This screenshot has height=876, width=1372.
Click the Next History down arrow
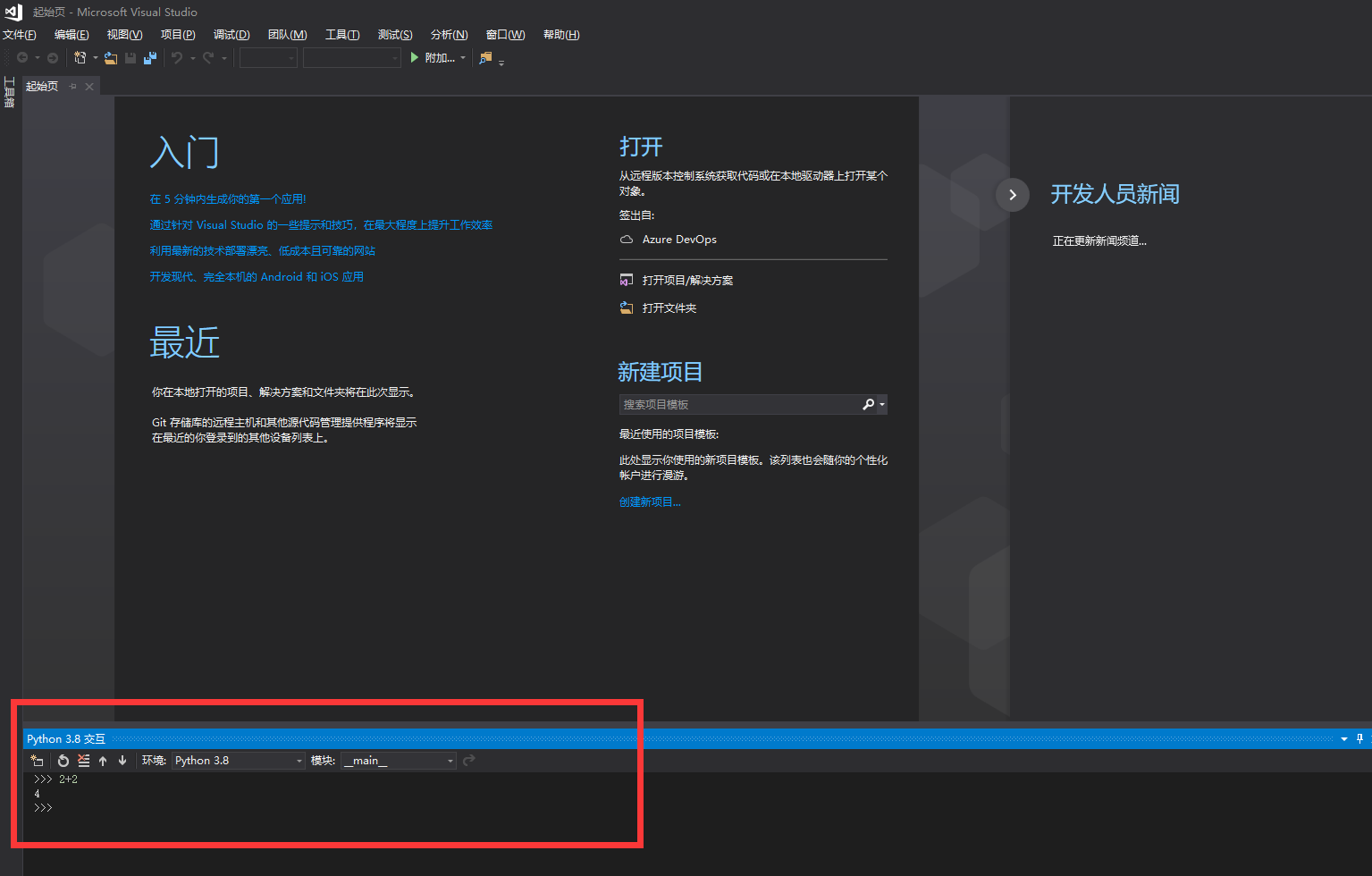122,761
